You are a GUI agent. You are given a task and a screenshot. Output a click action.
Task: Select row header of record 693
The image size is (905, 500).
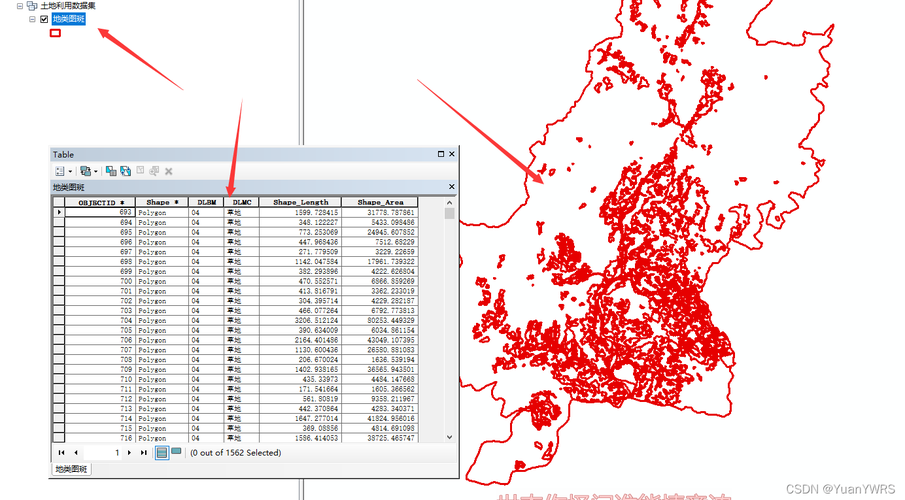[59, 212]
